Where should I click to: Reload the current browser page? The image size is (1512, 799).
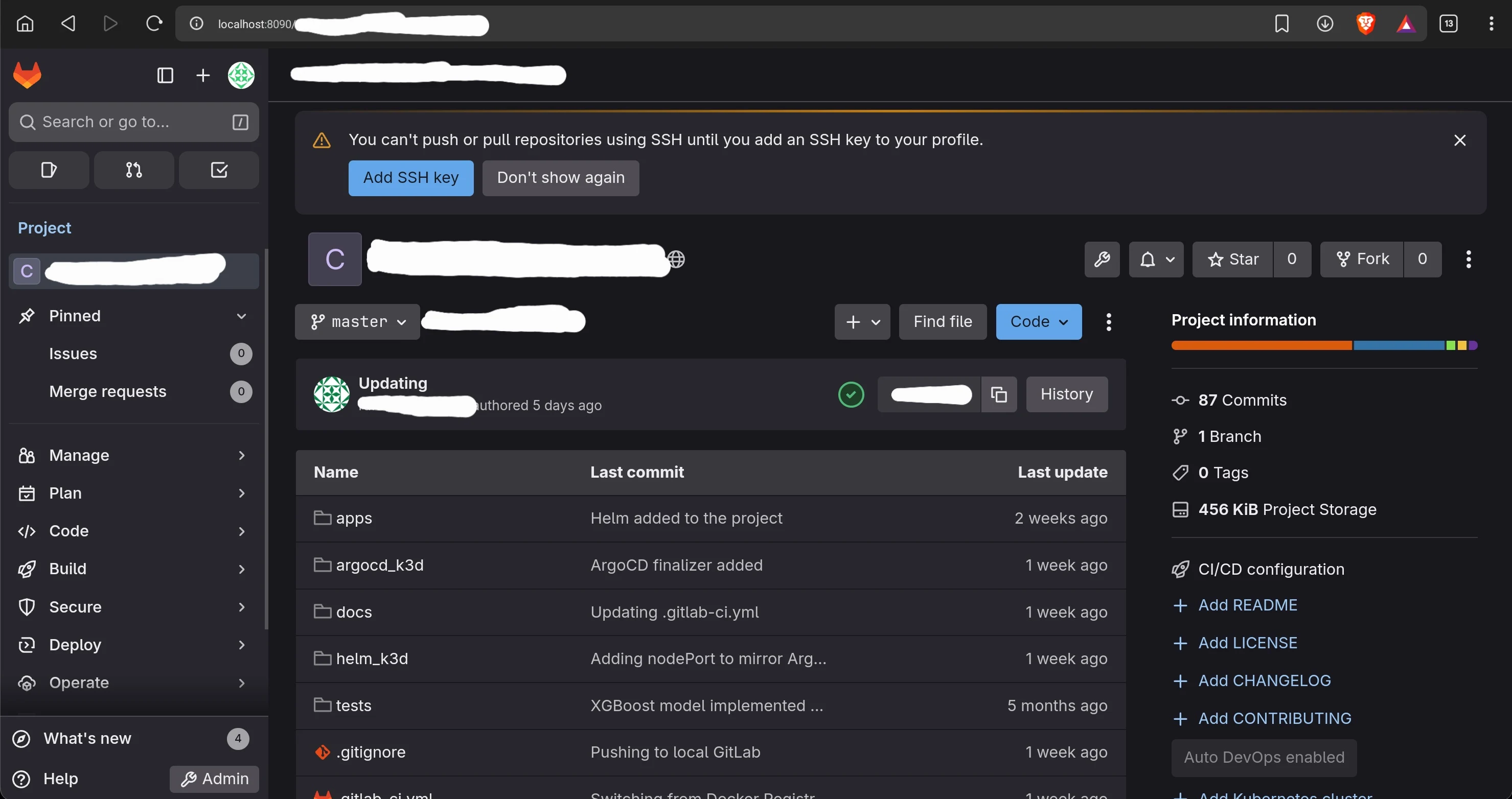(x=154, y=24)
